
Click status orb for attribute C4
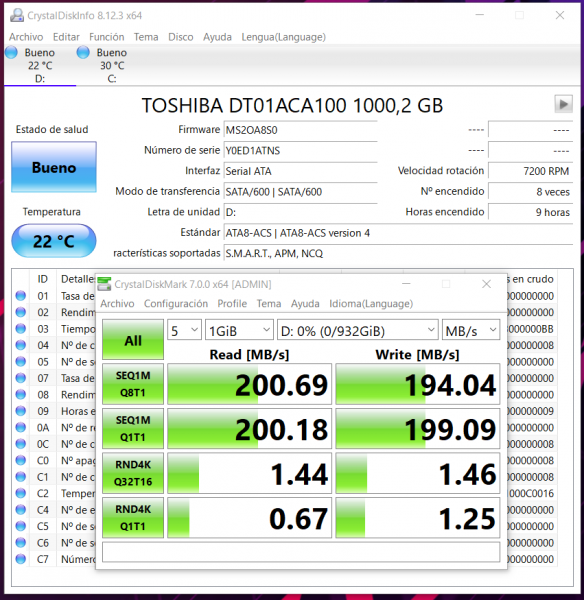[x=21, y=510]
